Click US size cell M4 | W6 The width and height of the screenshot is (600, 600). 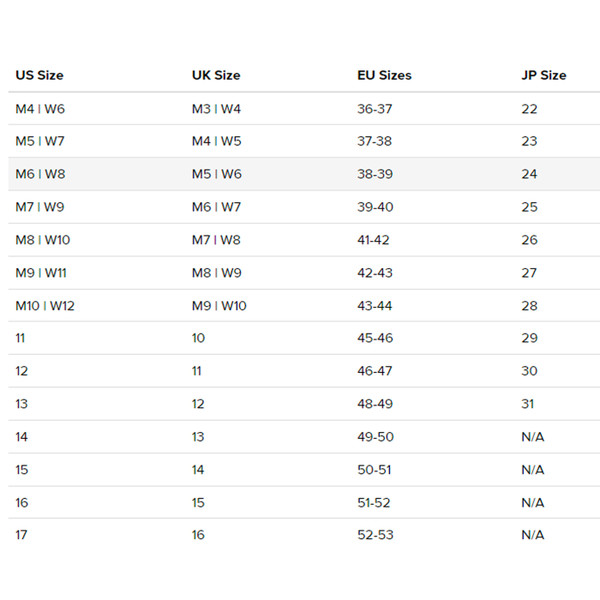[x=41, y=108]
